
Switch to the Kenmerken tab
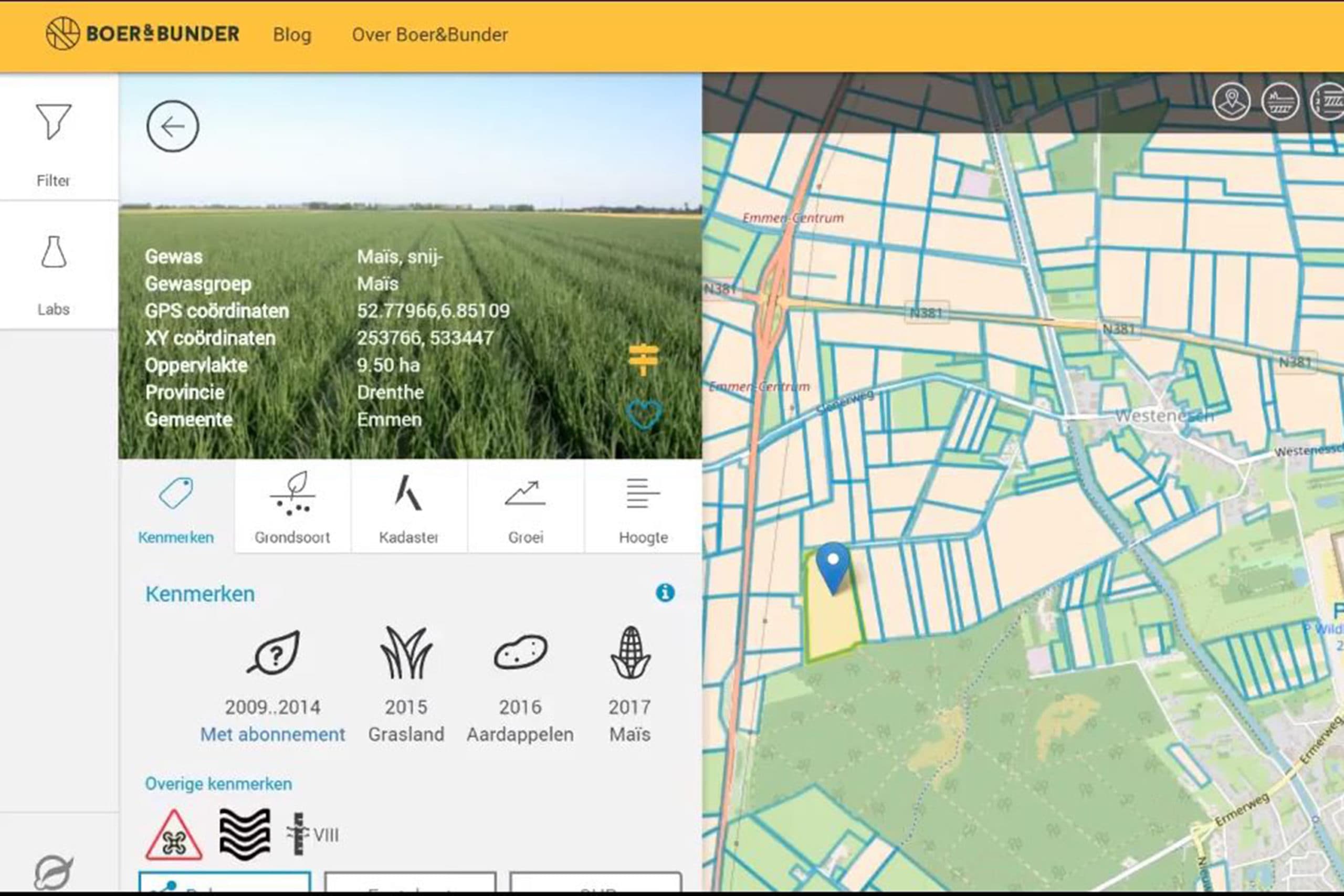pos(176,507)
